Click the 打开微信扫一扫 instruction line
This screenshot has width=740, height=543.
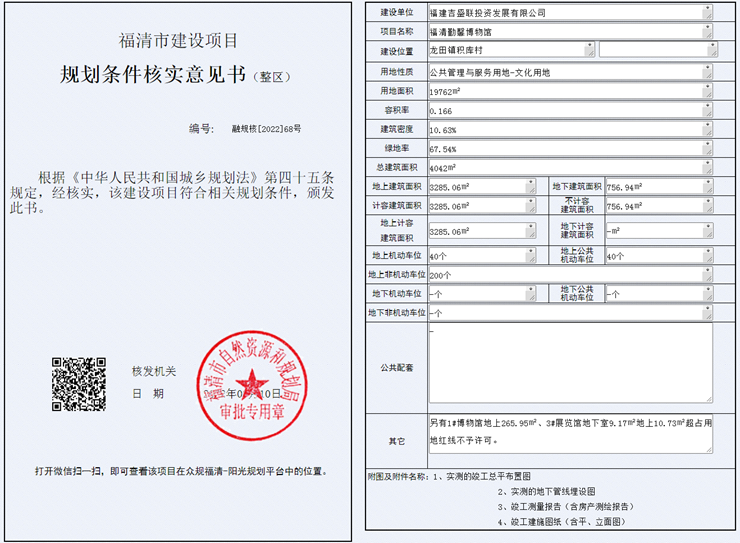[181, 471]
